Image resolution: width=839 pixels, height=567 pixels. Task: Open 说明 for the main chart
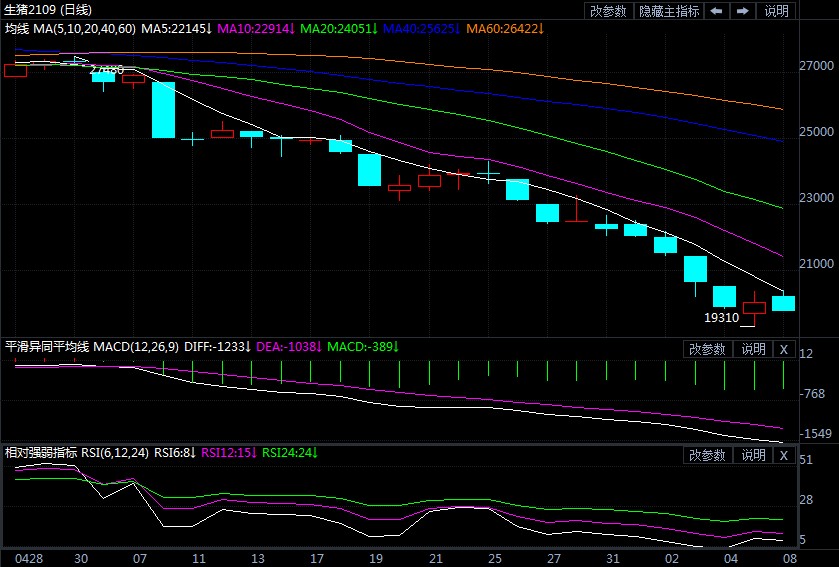coord(776,11)
